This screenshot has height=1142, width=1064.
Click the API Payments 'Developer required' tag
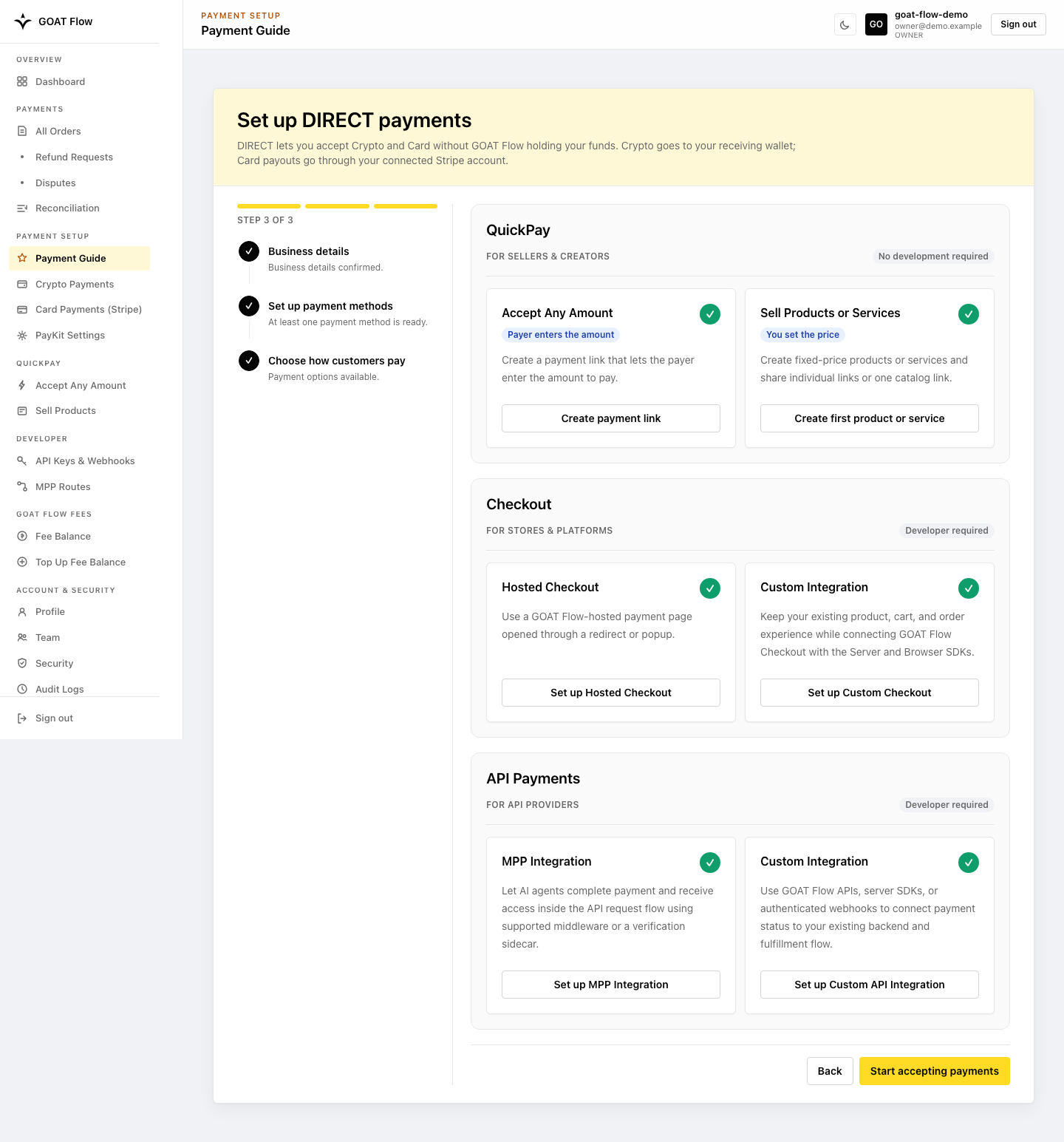click(x=947, y=805)
